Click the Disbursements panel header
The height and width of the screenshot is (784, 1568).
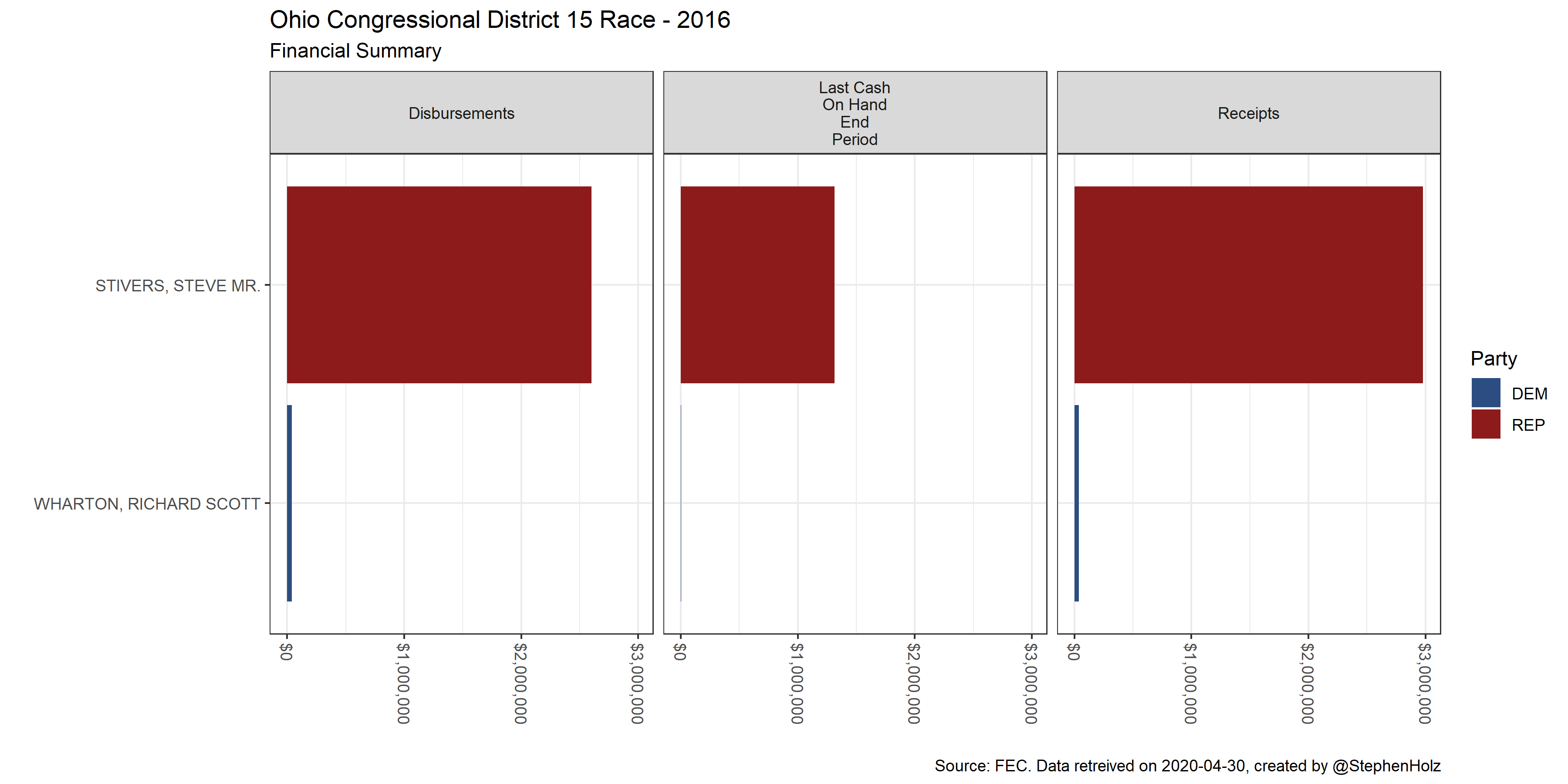(461, 113)
